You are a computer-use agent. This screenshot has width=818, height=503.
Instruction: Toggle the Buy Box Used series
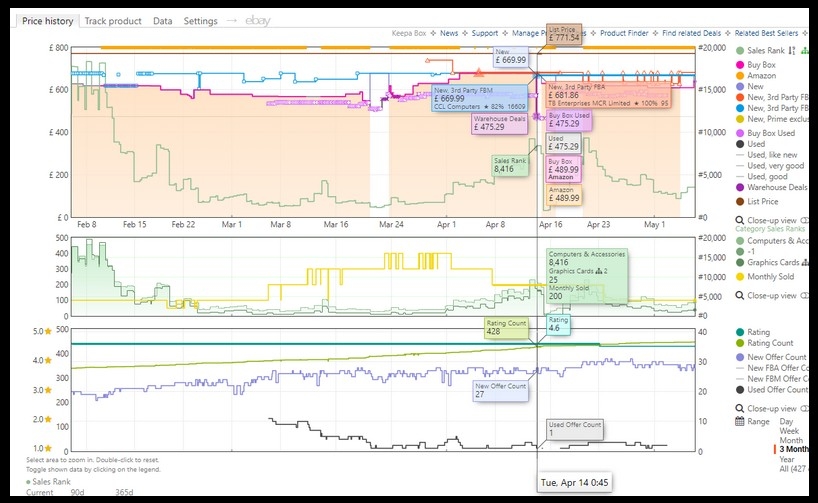coord(765,133)
